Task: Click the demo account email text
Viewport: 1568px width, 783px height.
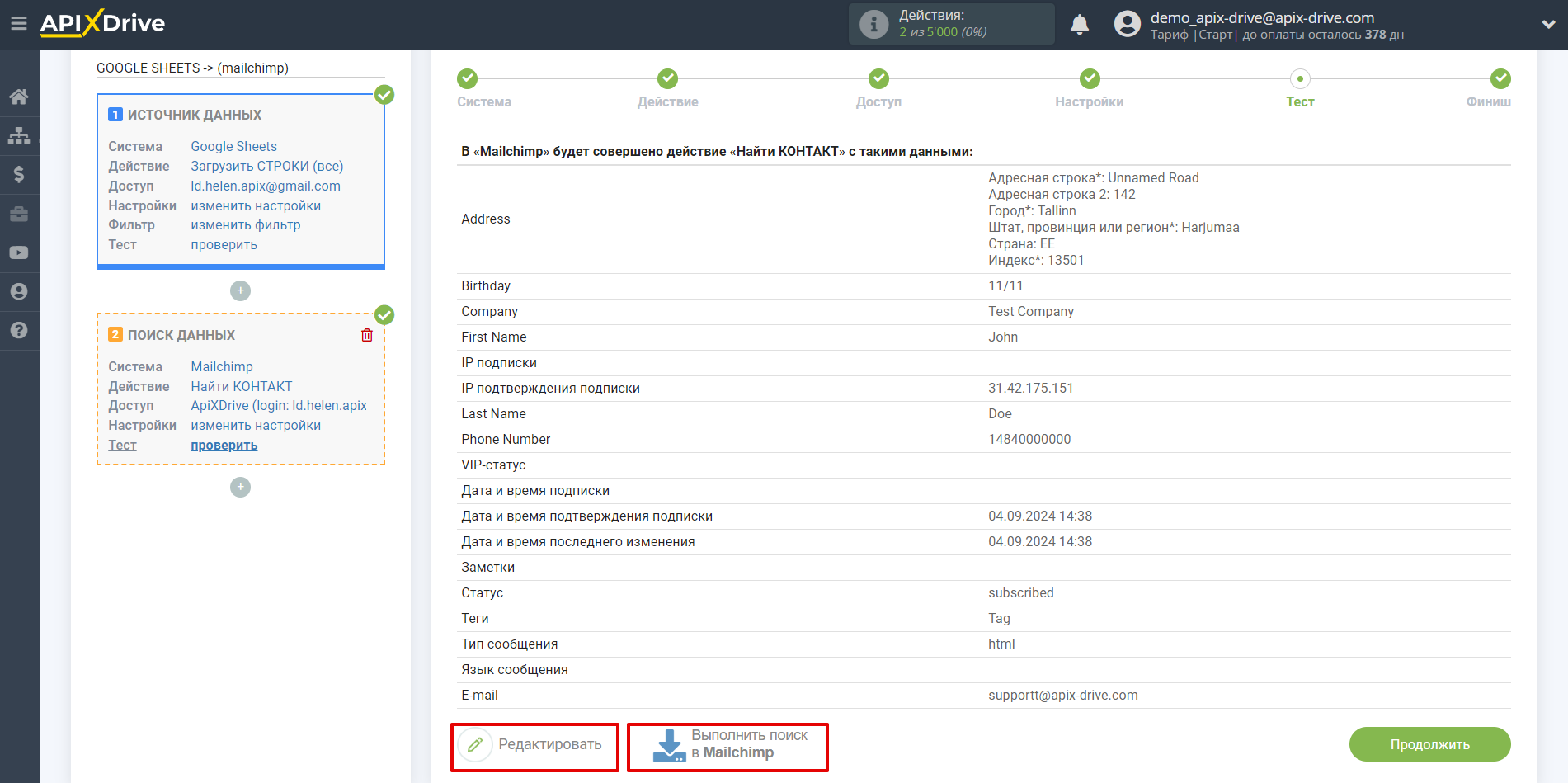Action: [1262, 17]
